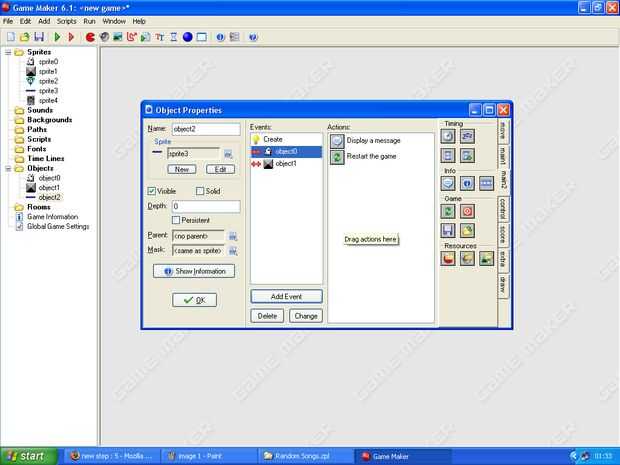Select the End Game action icon
This screenshot has height=465, width=620.
[467, 212]
